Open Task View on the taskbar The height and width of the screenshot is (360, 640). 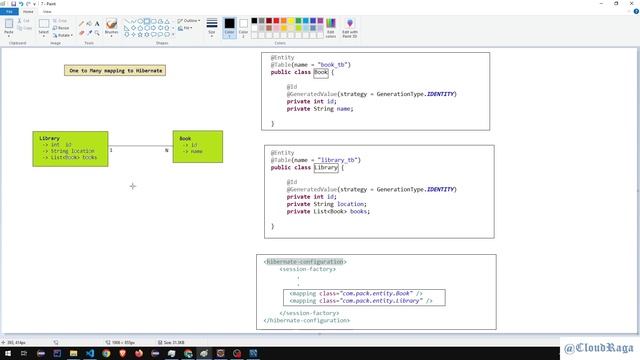coord(24,353)
